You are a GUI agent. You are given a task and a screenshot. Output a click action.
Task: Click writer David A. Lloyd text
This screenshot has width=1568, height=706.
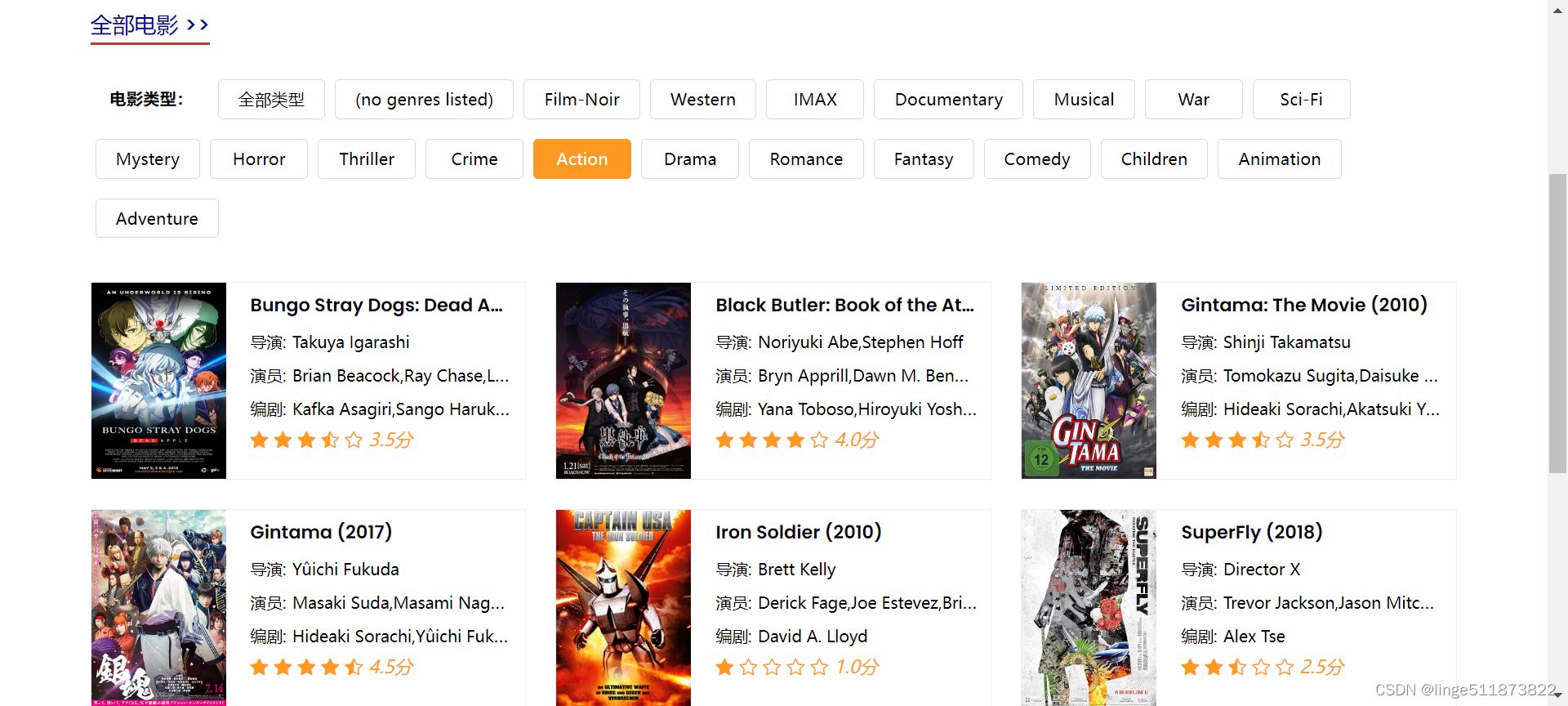[x=813, y=637]
